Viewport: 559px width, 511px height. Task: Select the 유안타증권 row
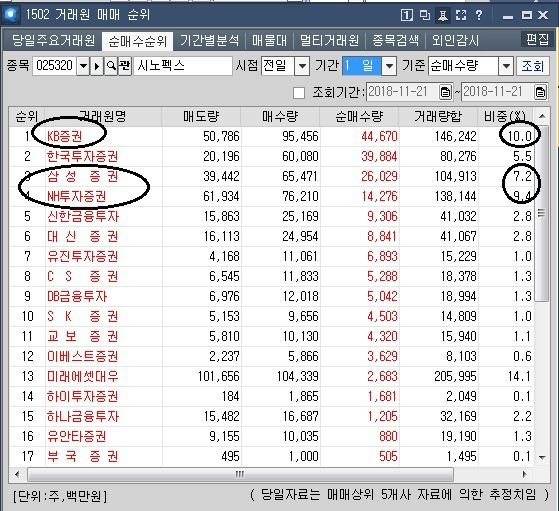[272, 436]
